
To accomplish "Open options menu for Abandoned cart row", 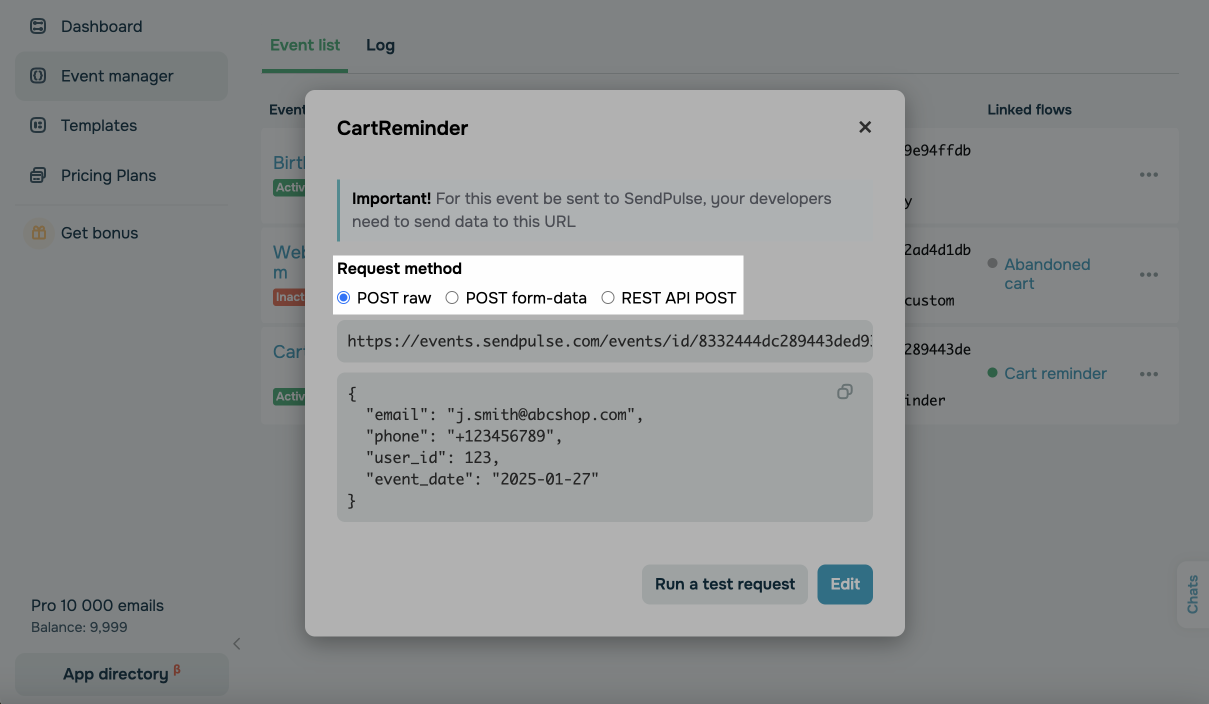I will 1149,275.
